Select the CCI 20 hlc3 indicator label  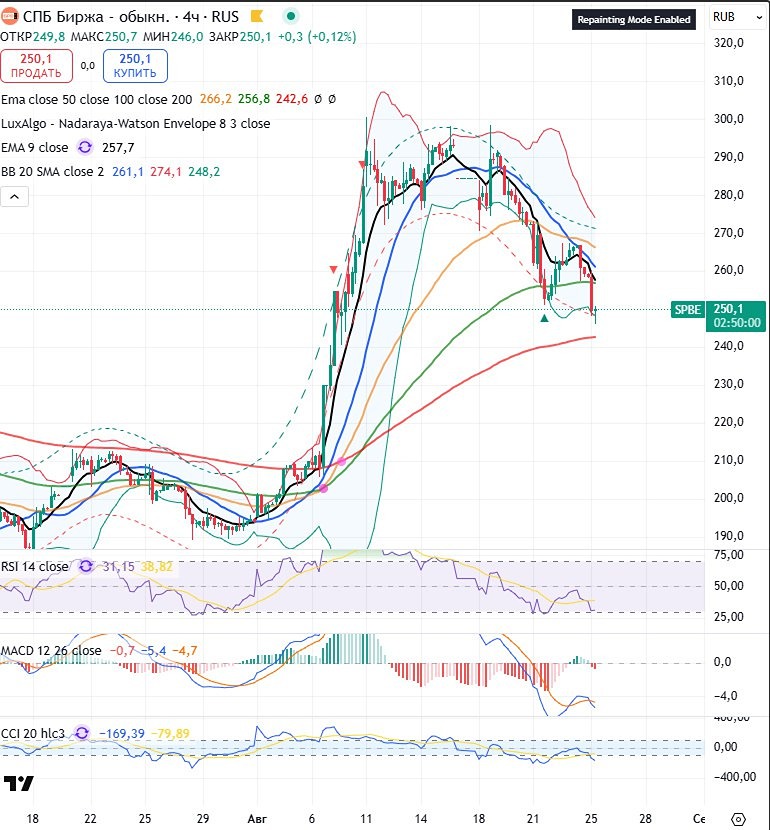point(33,733)
